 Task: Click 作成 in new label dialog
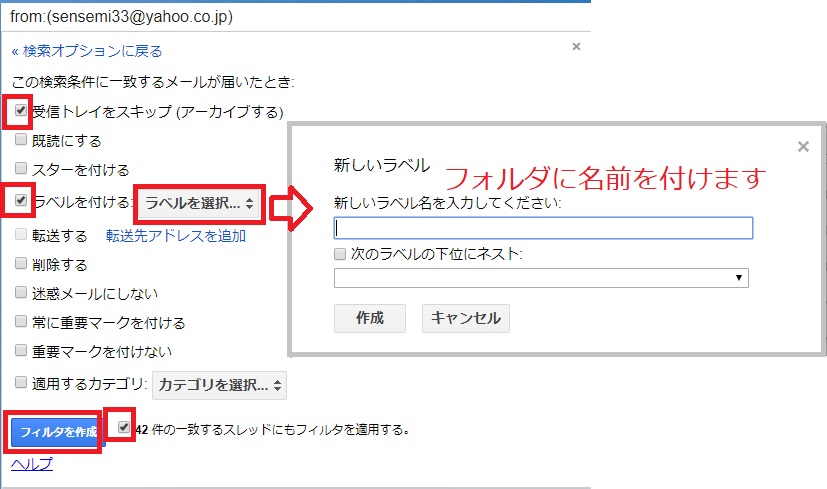(370, 318)
